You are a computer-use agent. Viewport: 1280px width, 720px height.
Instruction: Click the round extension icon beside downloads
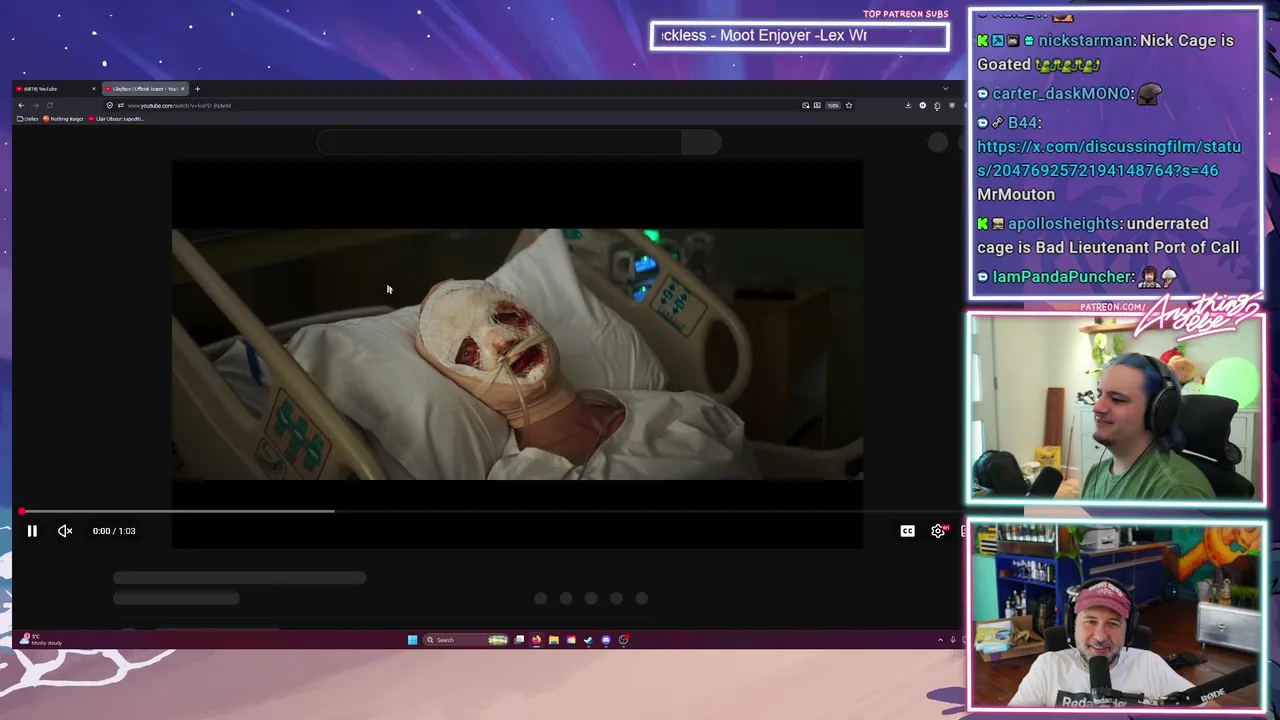pyautogui.click(x=923, y=105)
